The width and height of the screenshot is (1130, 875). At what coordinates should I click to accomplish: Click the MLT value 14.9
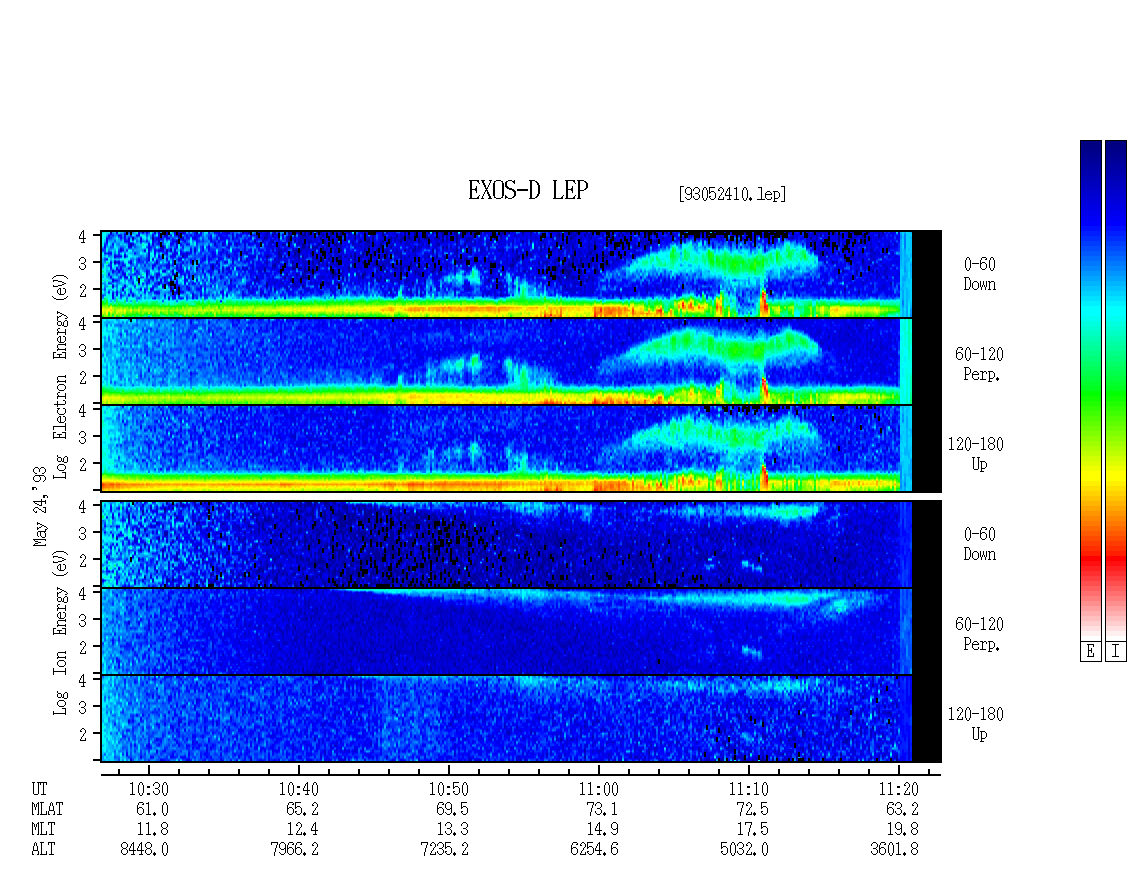(x=602, y=830)
